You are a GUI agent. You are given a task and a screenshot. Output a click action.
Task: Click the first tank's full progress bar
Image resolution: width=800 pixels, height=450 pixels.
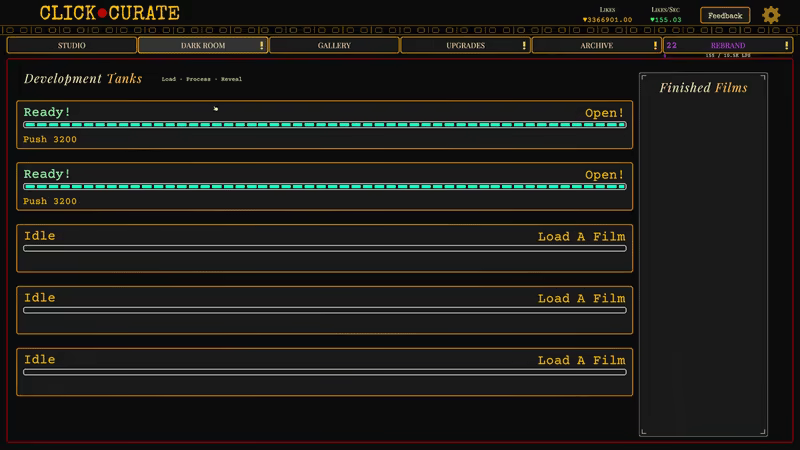[x=324, y=124]
